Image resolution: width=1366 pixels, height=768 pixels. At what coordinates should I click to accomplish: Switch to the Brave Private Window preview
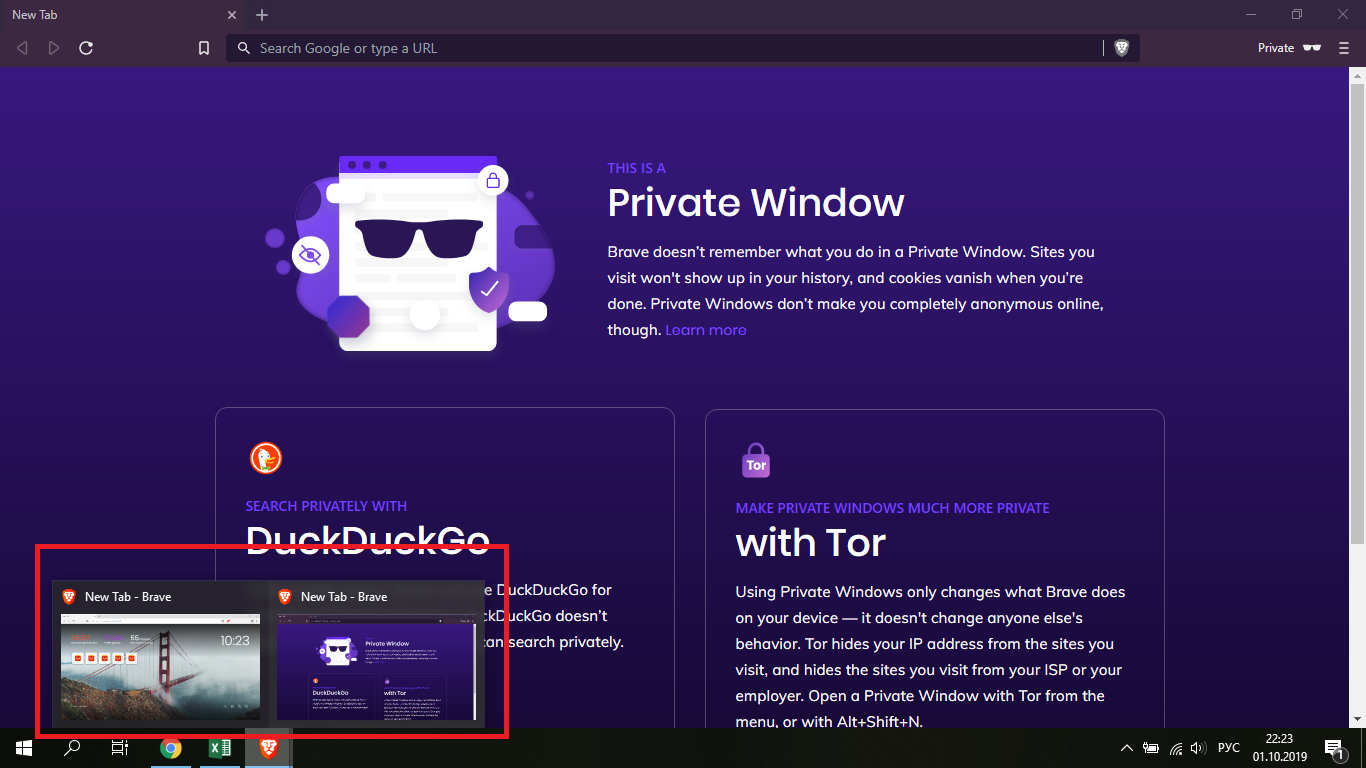[x=377, y=653]
